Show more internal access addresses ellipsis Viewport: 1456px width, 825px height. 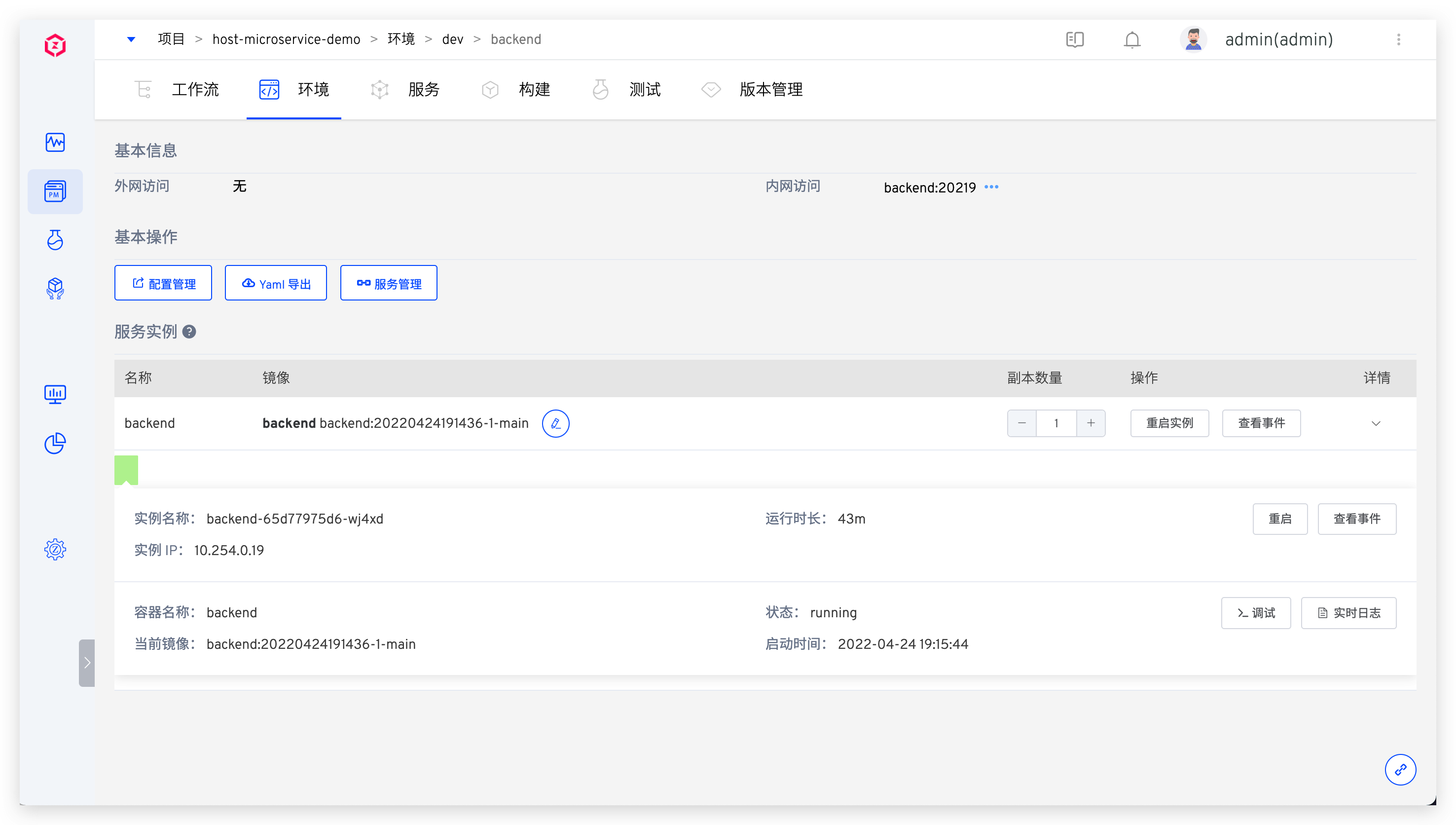tap(991, 187)
